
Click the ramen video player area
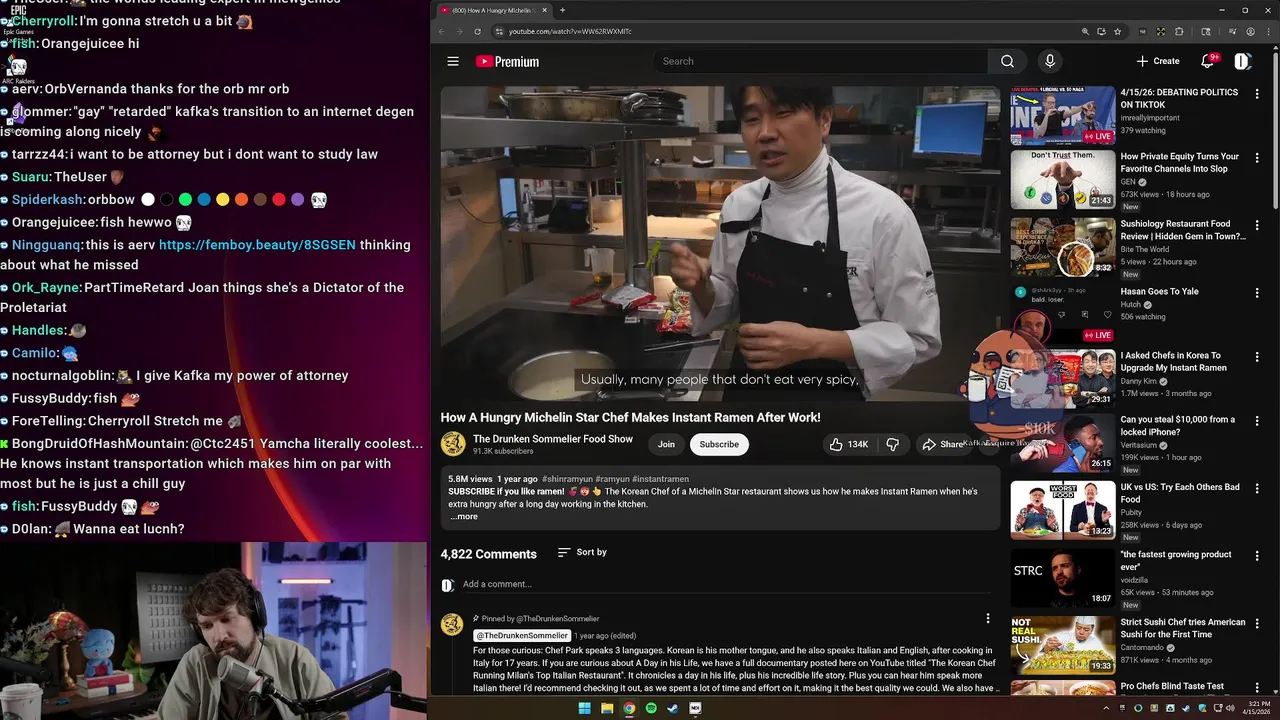(720, 243)
